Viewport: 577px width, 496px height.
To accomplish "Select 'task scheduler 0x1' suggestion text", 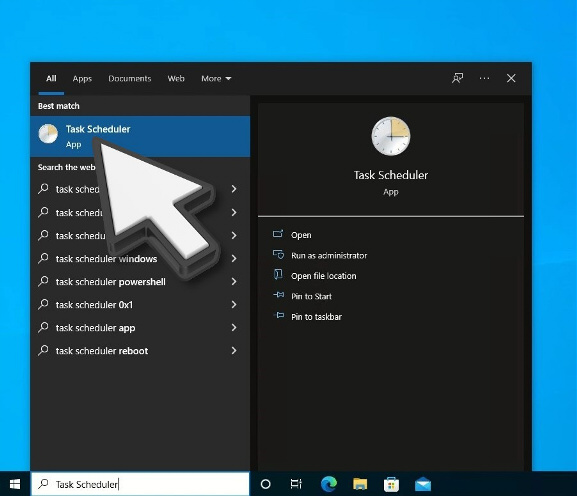I will (x=94, y=305).
